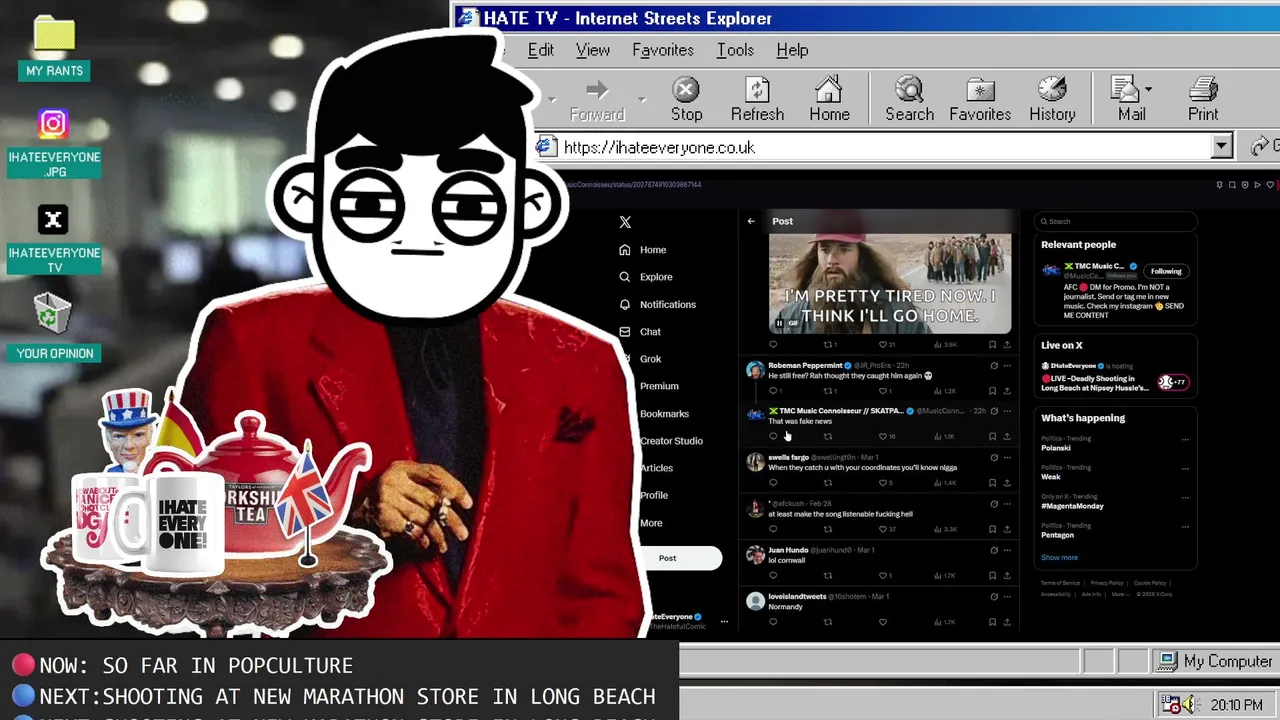This screenshot has width=1280, height=720.
Task: Open the Tools menu
Action: (735, 50)
